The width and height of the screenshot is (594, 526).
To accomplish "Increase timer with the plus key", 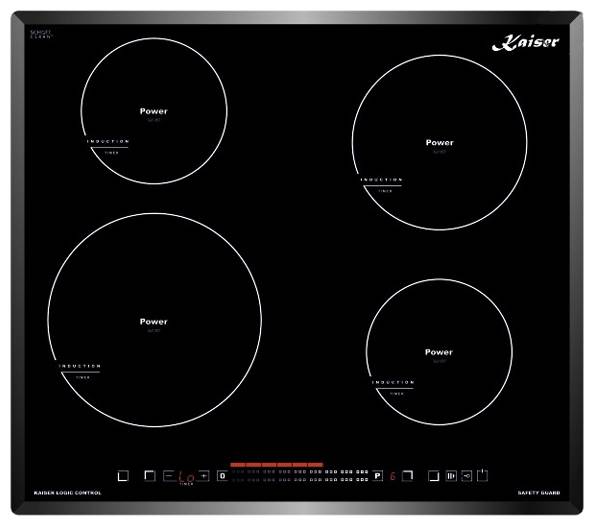I will 204,476.
